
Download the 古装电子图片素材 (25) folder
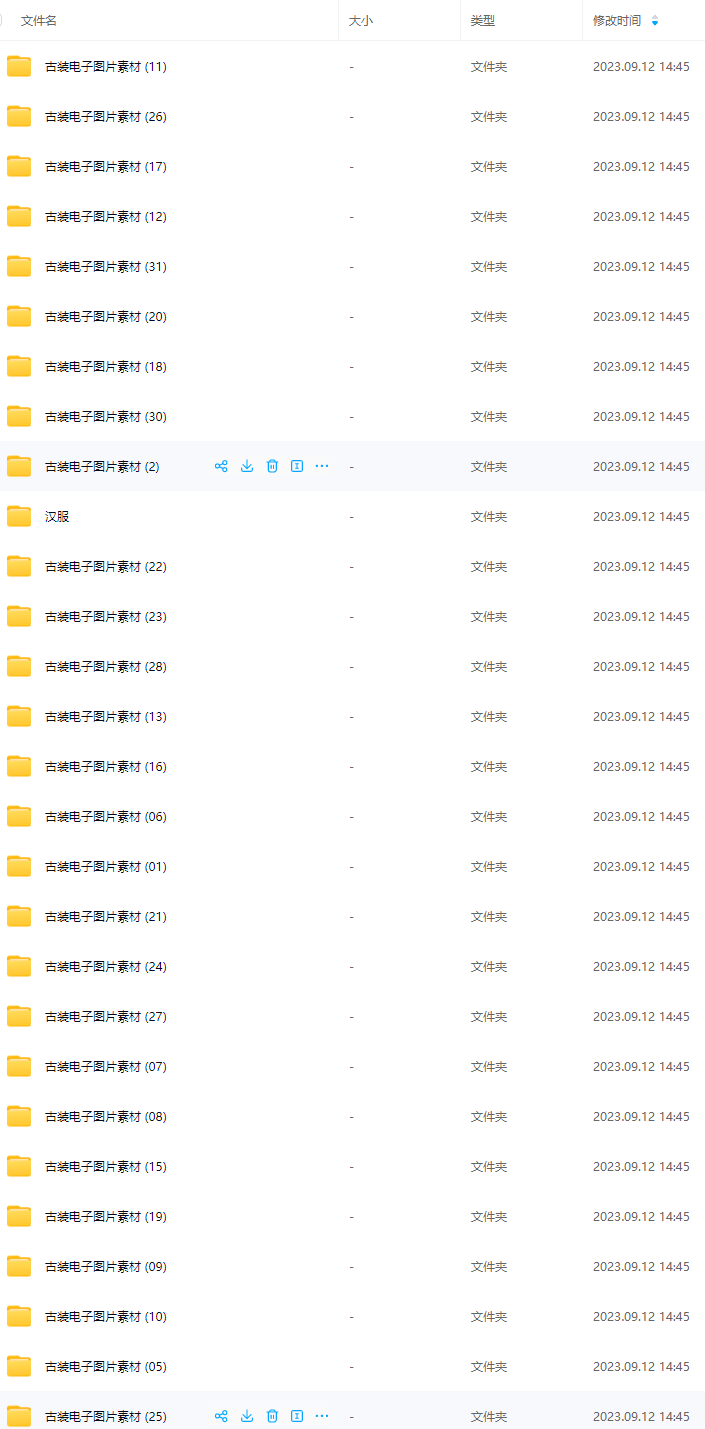(x=247, y=1416)
